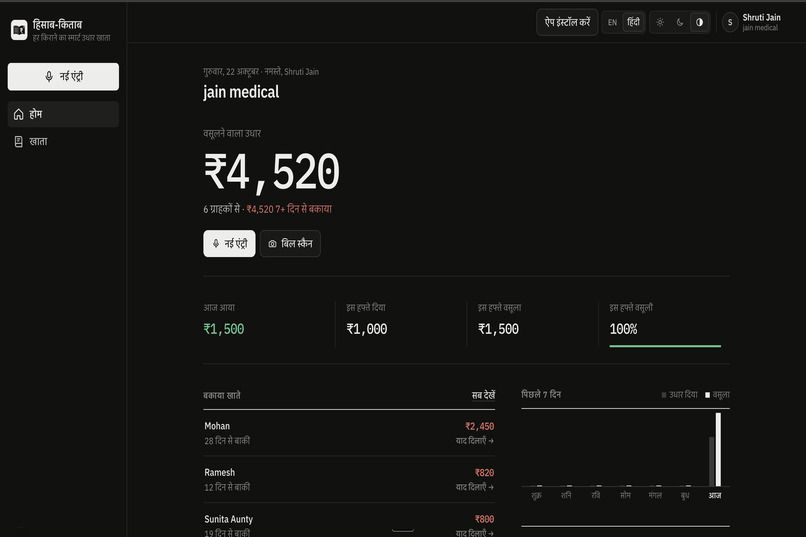The image size is (806, 537).
Task: Click the Hisab-Kitab logo icon
Action: (x=19, y=30)
